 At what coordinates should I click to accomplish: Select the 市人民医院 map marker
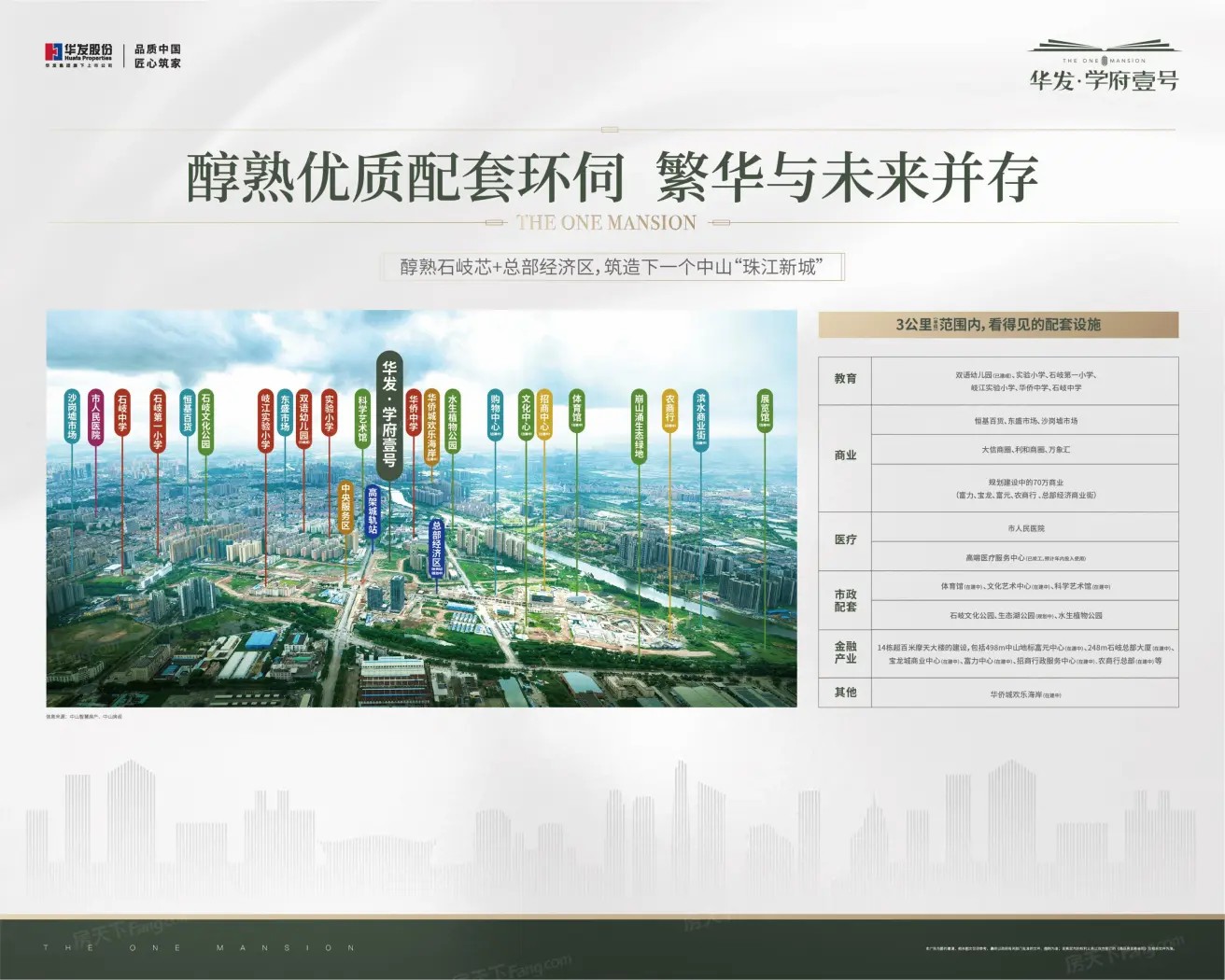tap(95, 416)
